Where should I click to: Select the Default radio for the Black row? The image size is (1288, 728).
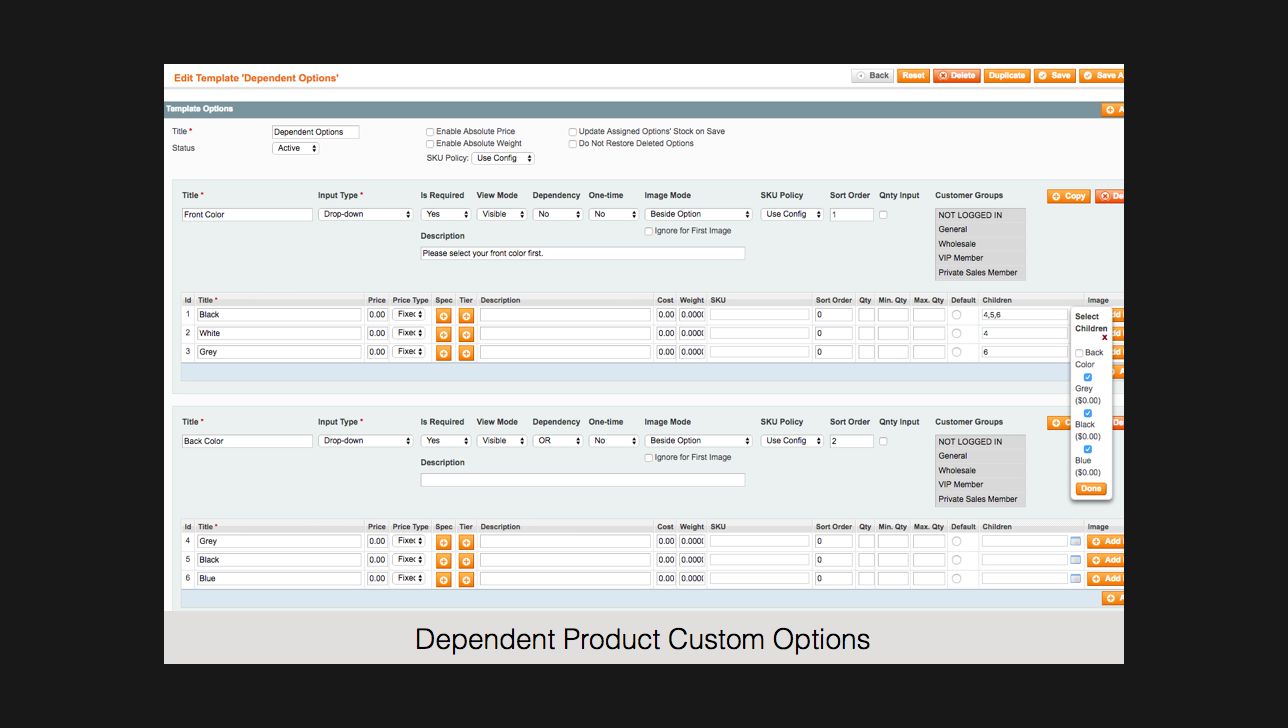[x=957, y=314]
